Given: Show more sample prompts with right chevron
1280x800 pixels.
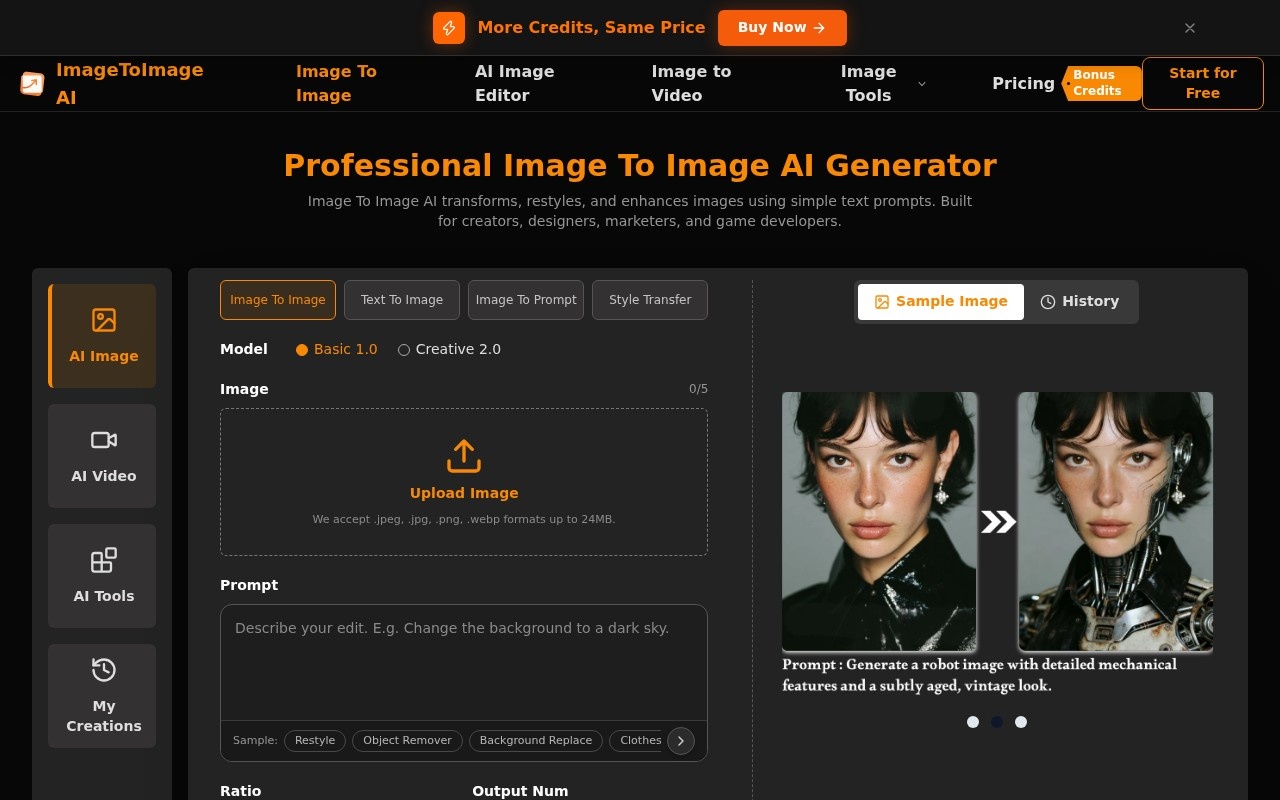Looking at the screenshot, I should [681, 741].
